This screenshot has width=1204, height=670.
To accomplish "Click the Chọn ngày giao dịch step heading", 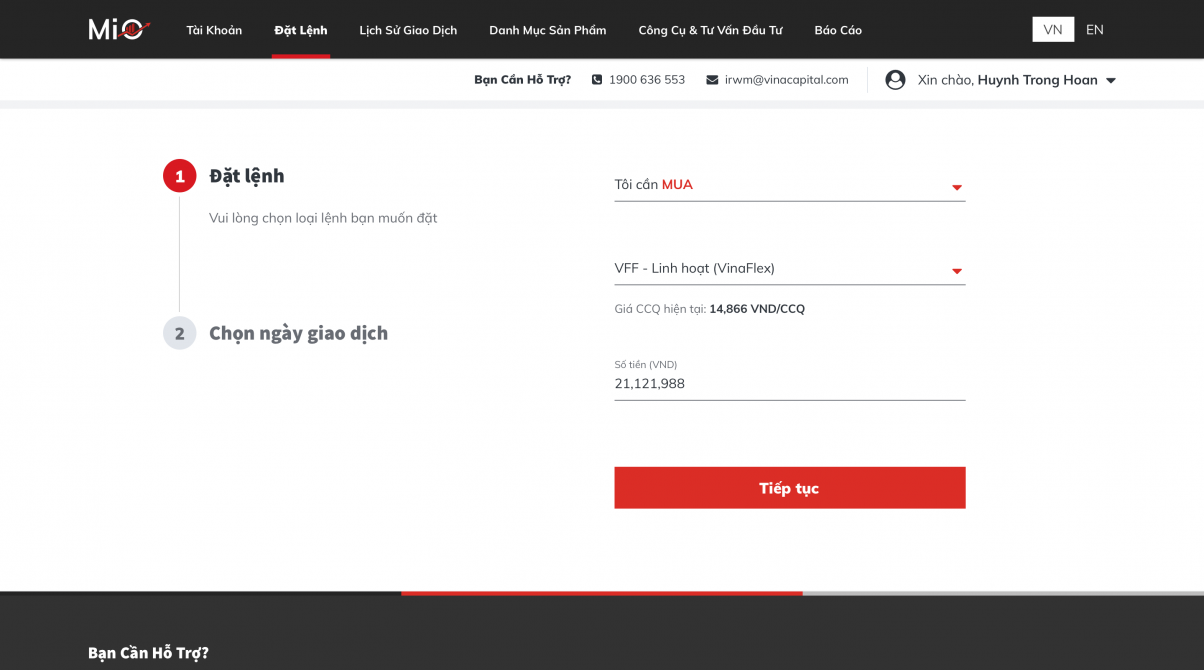I will pyautogui.click(x=298, y=333).
